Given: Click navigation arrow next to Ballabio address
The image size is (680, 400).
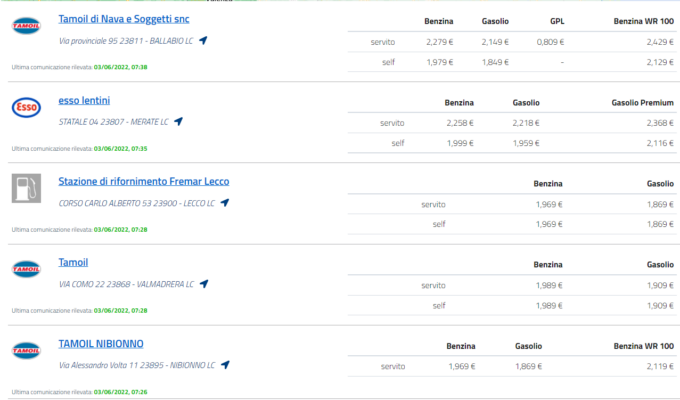Looking at the screenshot, I should click(x=203, y=41).
